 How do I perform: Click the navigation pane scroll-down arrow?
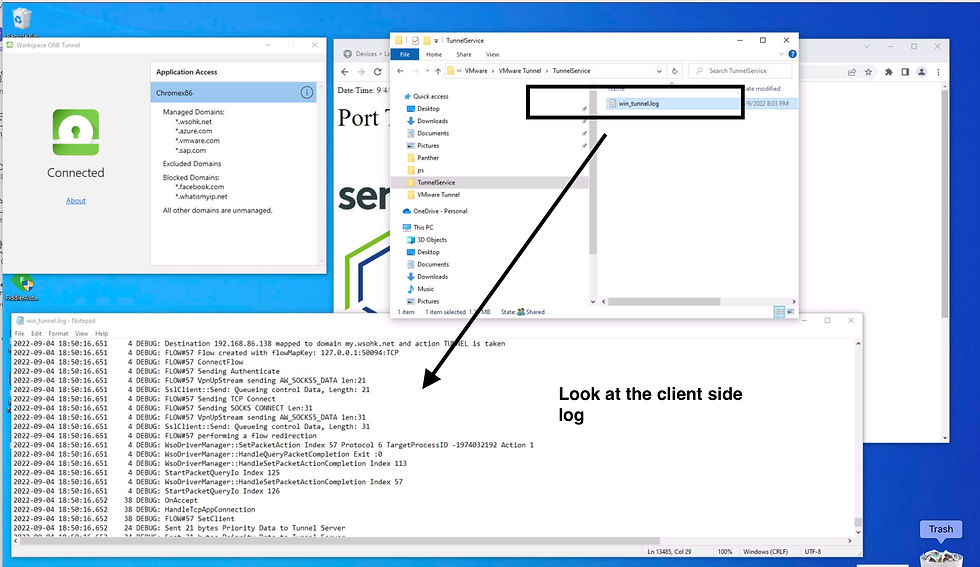coord(593,301)
